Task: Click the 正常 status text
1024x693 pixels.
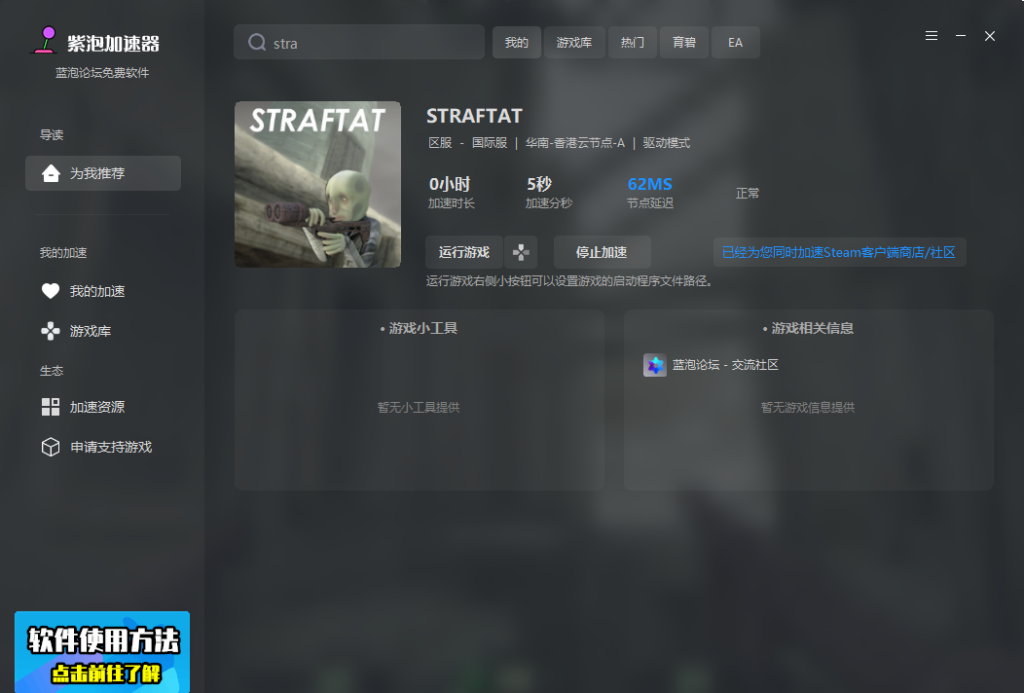Action: click(748, 193)
